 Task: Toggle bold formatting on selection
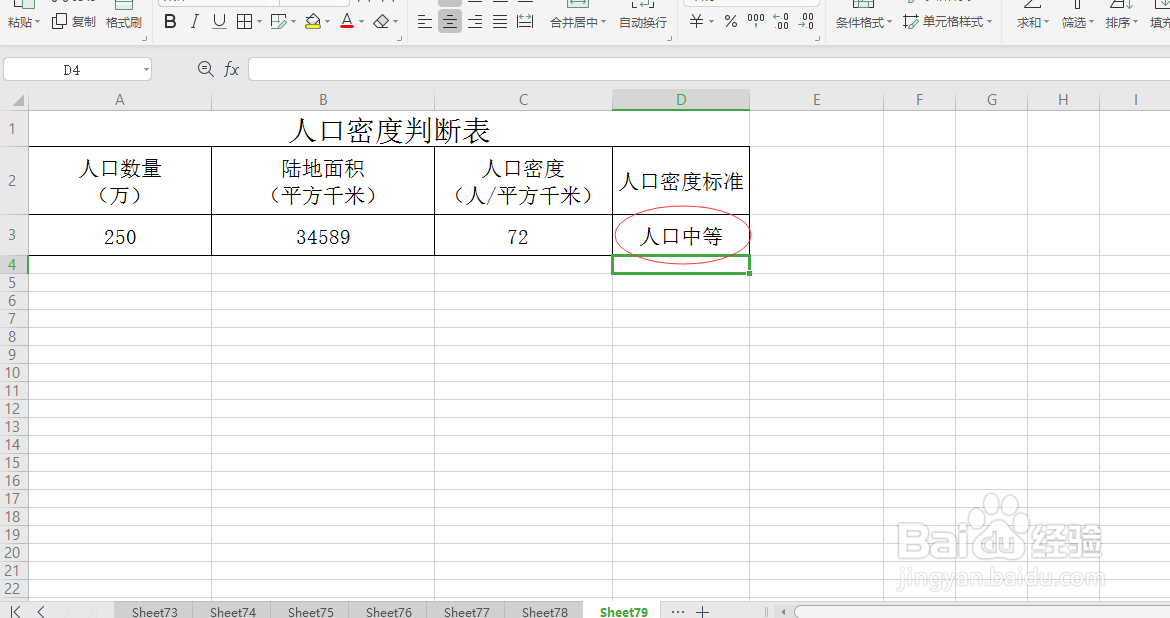point(170,21)
